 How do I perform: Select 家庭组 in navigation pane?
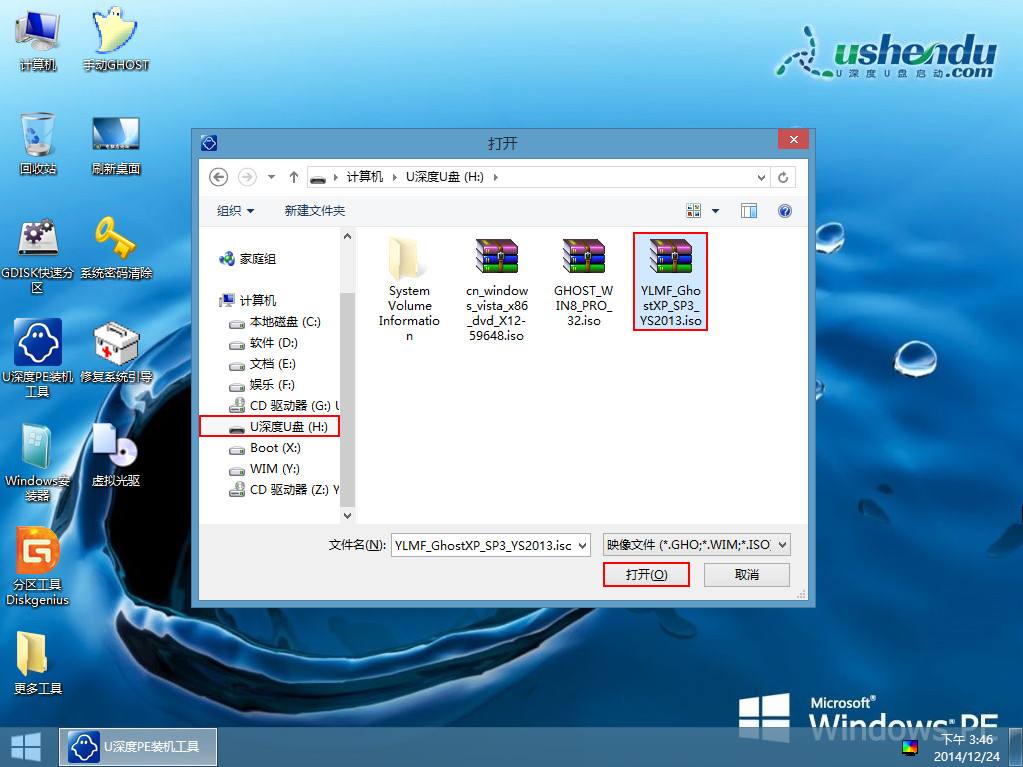(248, 259)
